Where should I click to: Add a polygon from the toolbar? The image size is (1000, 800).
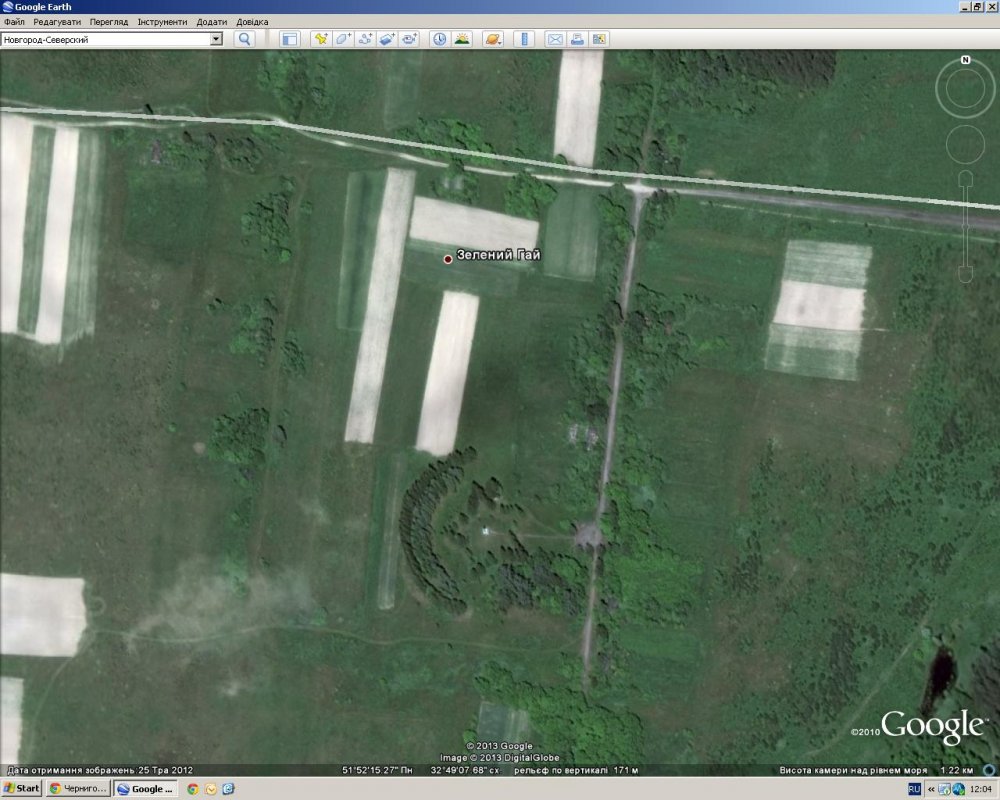tap(342, 39)
